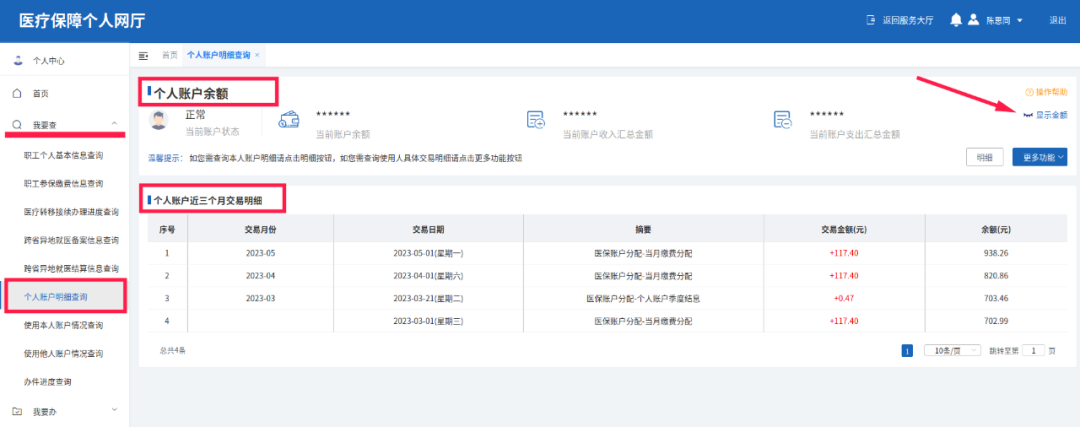This screenshot has height=427, width=1080.
Task: Click the account expenditure summary icon
Action: (x=782, y=120)
